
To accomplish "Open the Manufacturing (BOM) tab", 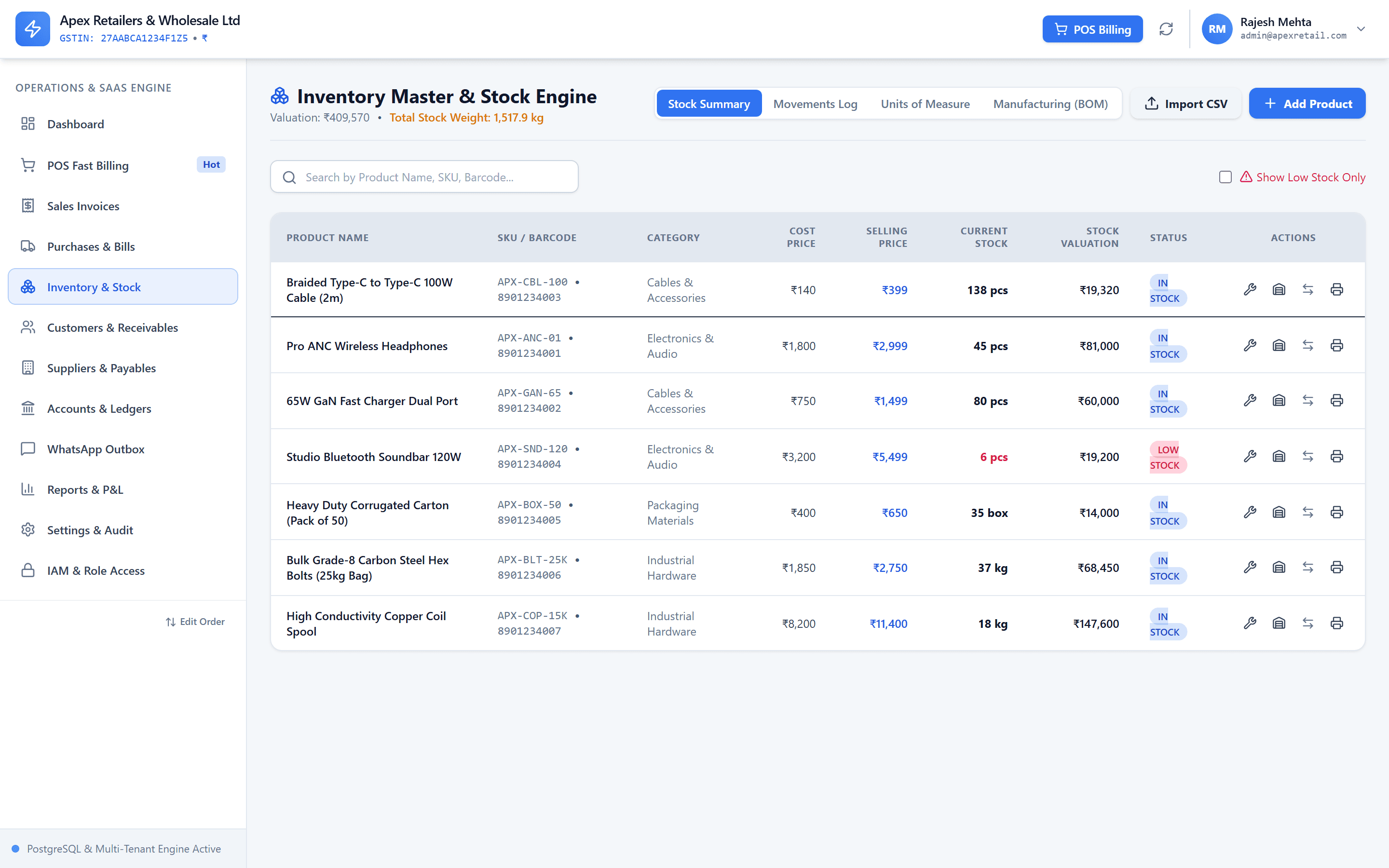I will pyautogui.click(x=1050, y=104).
